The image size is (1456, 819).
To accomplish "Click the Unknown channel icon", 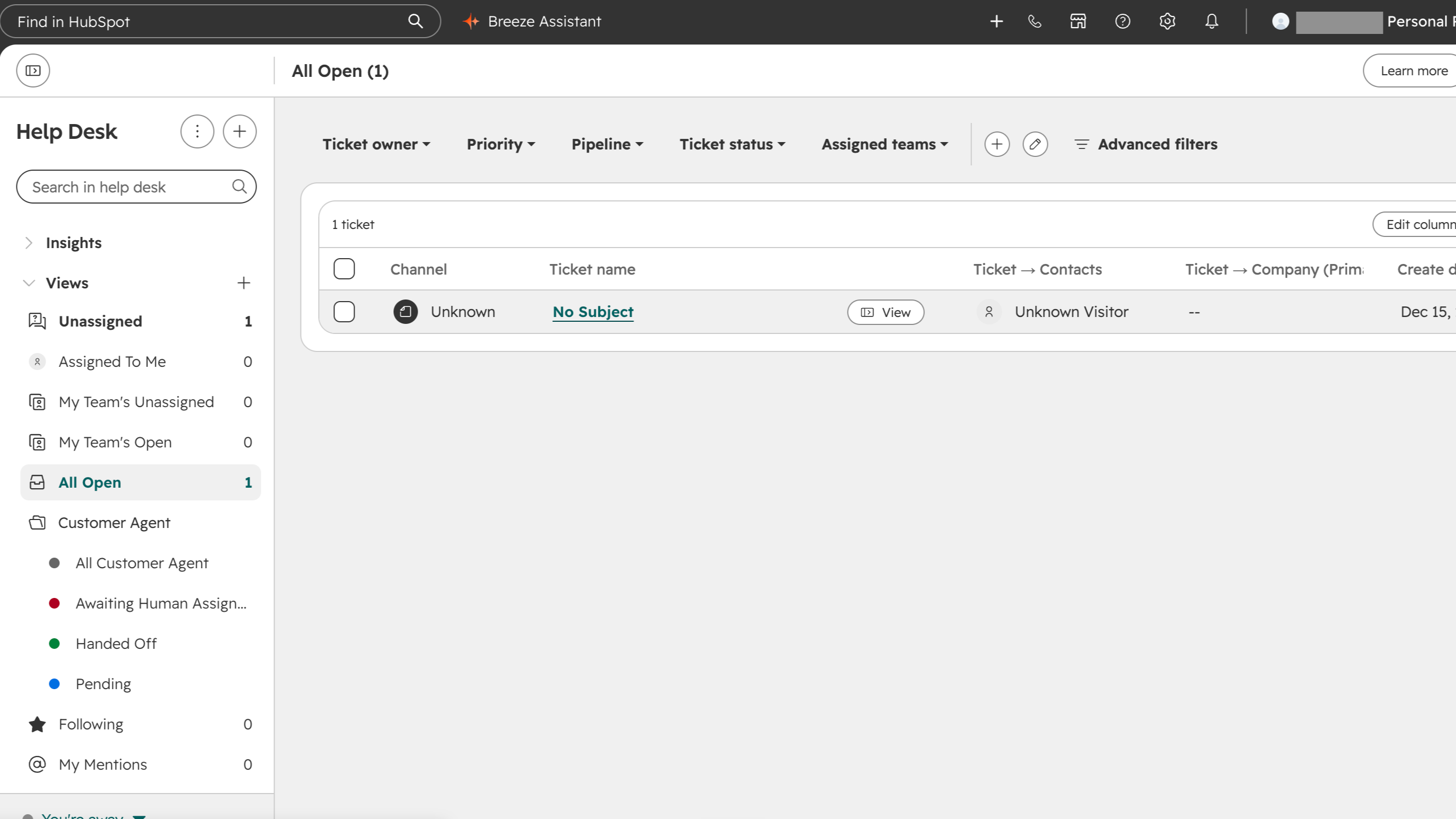I will pyautogui.click(x=405, y=312).
